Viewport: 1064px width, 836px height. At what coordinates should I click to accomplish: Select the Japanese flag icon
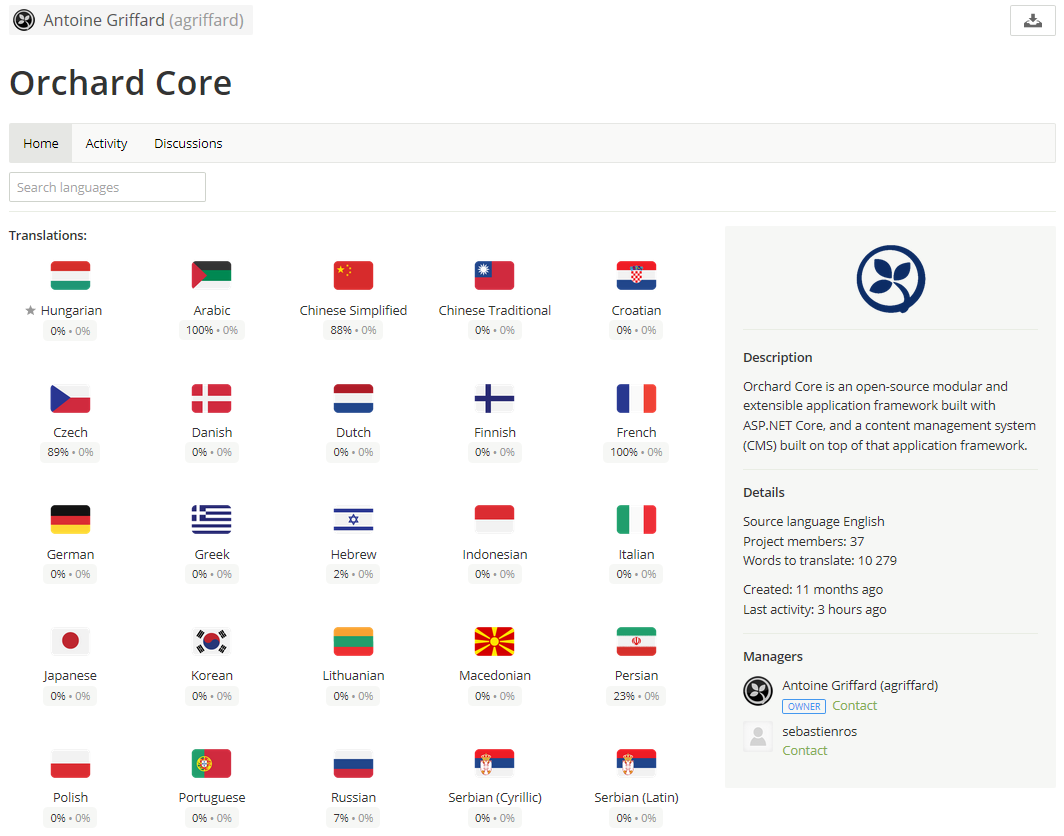(x=71, y=641)
